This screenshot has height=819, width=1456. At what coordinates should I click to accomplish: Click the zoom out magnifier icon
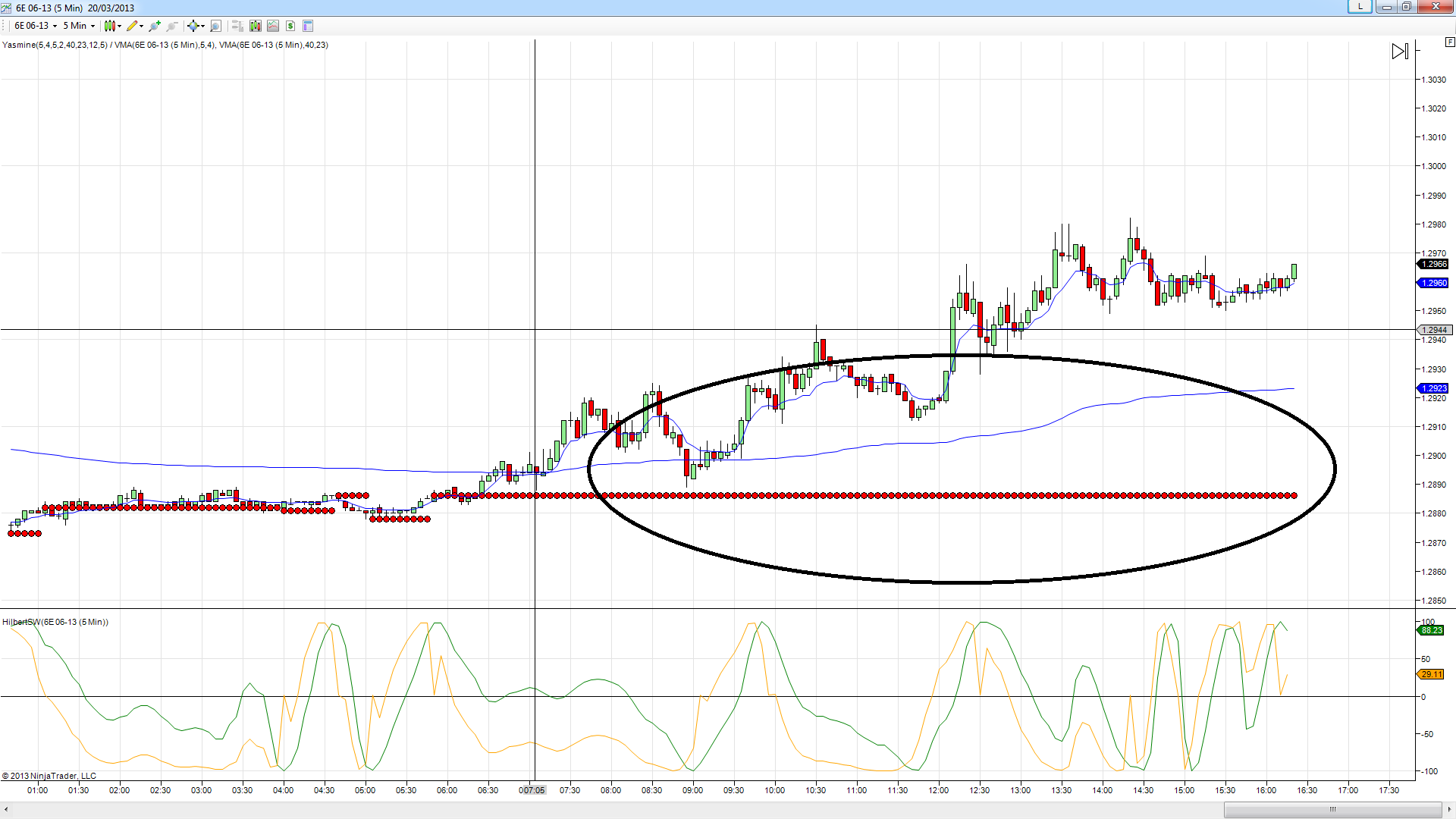pyautogui.click(x=172, y=26)
